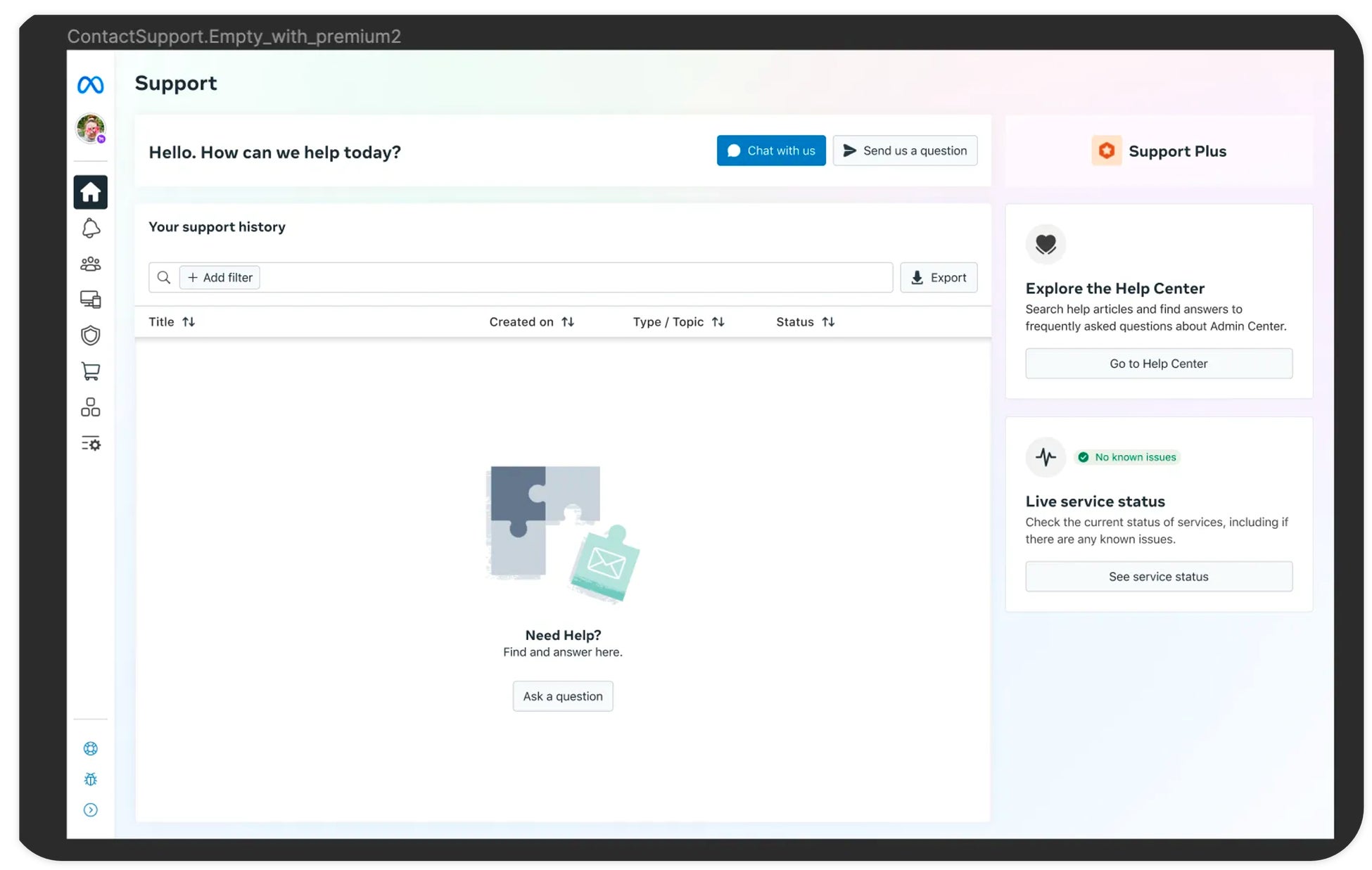Open the integrations blocks sidebar icon
Image resolution: width=1372 pixels, height=870 pixels.
tap(90, 407)
